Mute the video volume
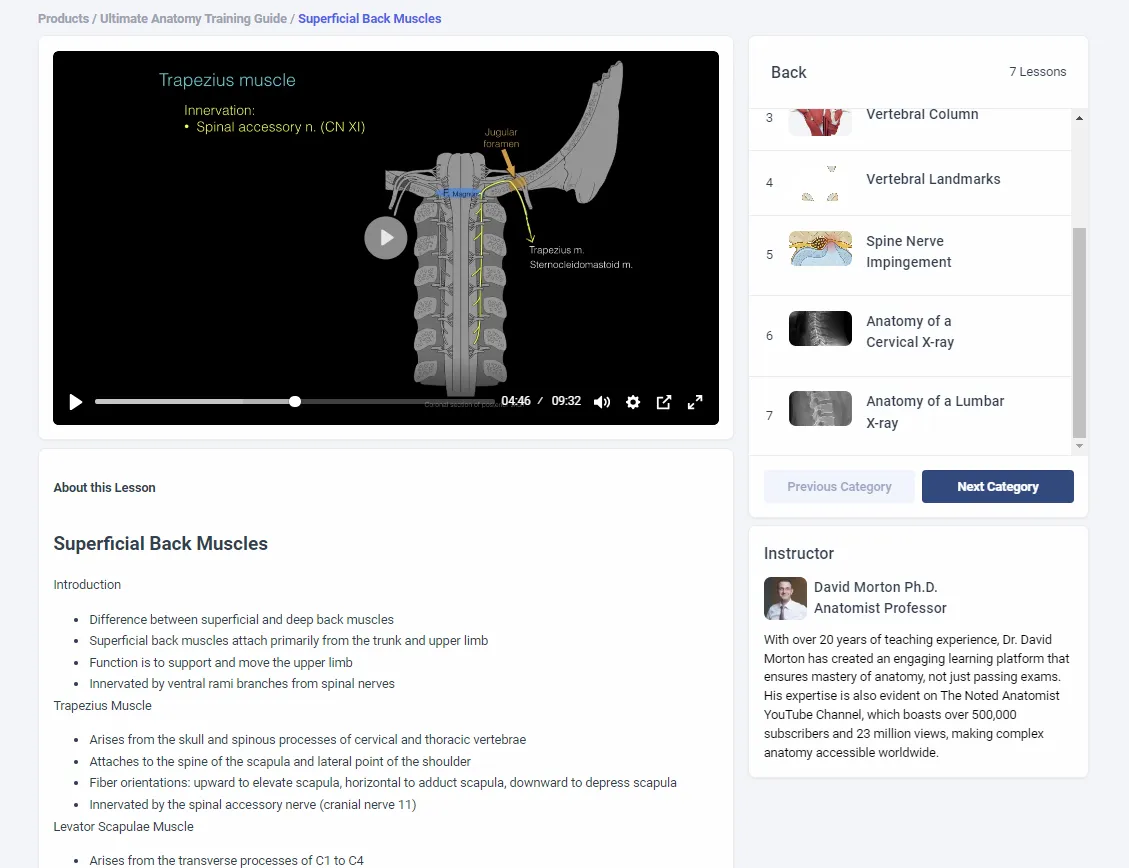The image size is (1129, 868). pyautogui.click(x=602, y=401)
